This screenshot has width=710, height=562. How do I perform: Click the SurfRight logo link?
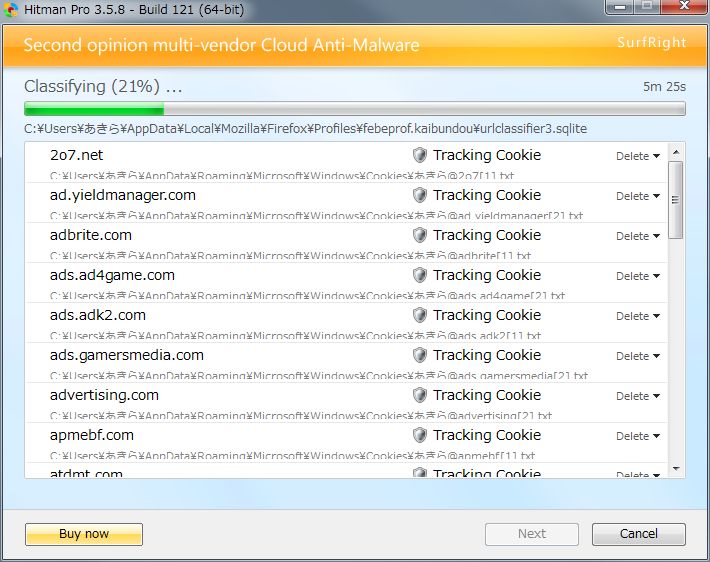click(x=651, y=44)
